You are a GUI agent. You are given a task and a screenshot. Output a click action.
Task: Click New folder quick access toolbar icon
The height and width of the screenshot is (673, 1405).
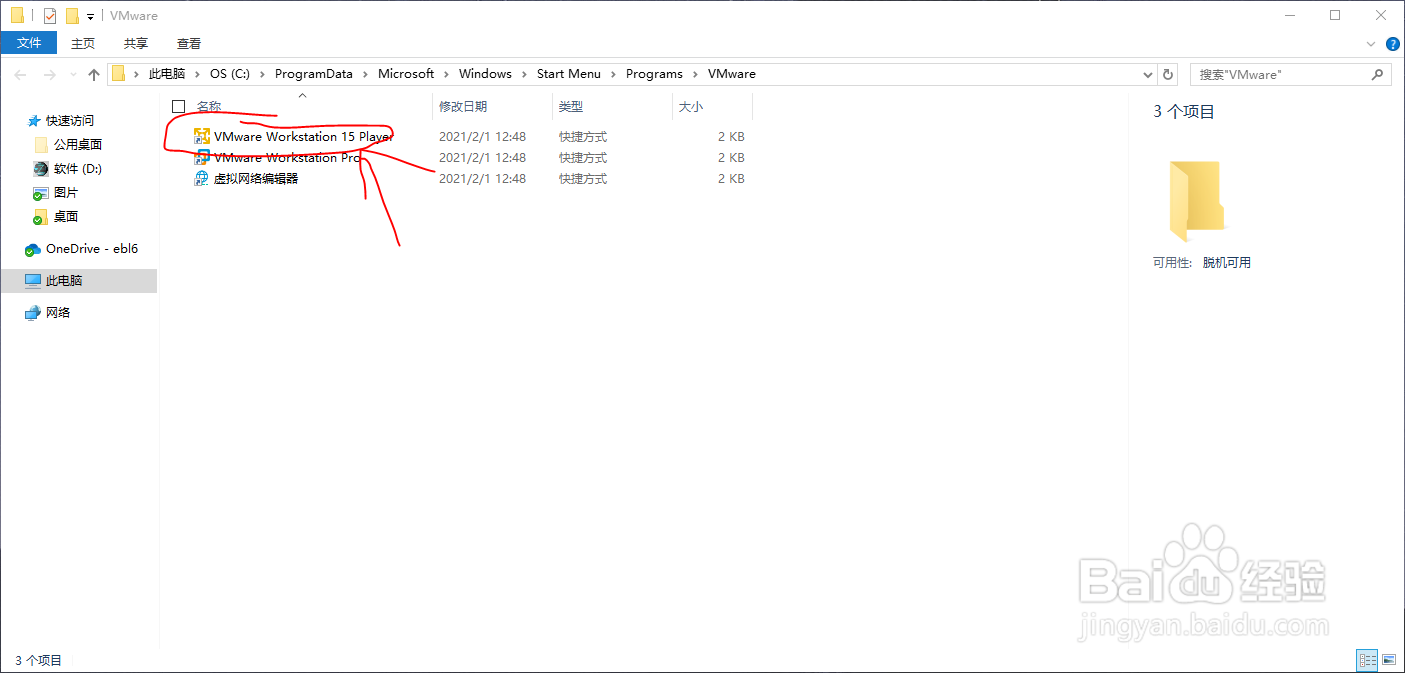(72, 16)
